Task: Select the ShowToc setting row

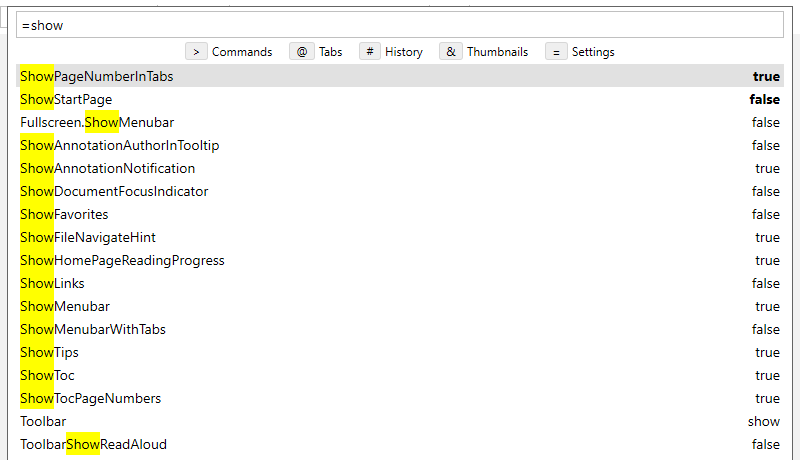Action: [x=399, y=375]
